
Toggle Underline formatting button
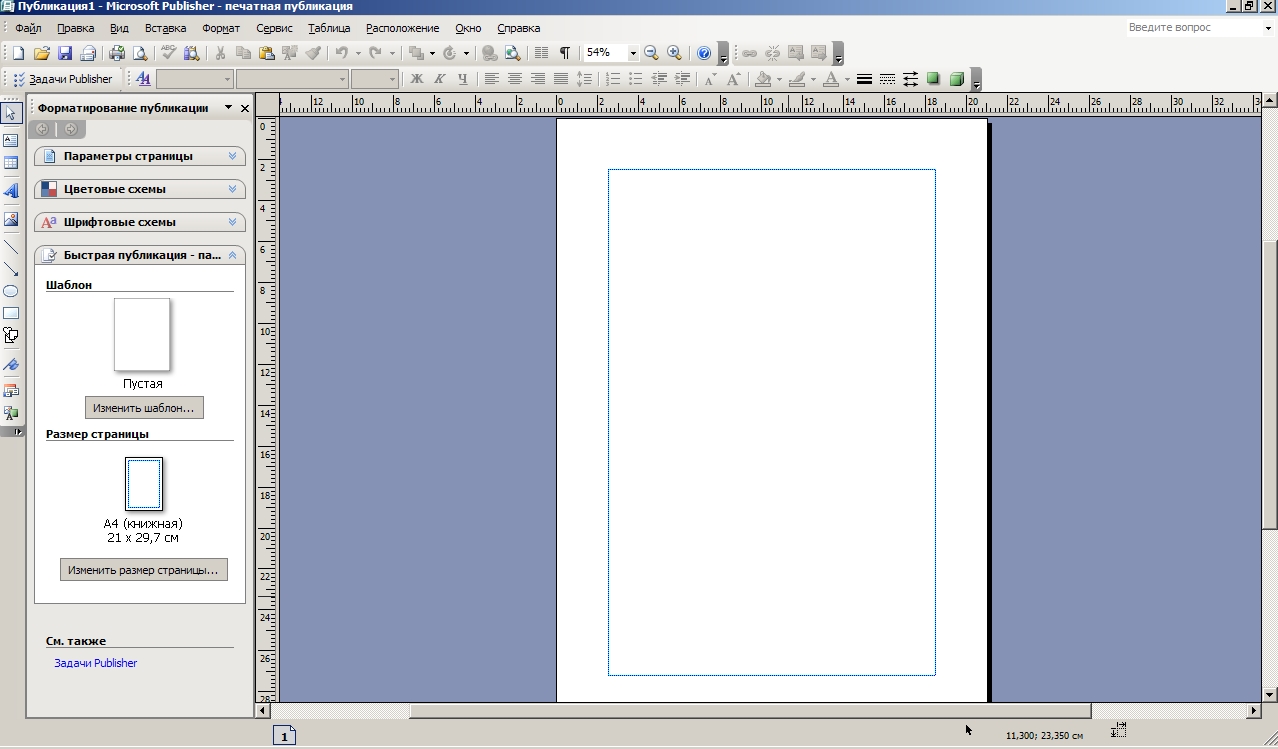pyautogui.click(x=462, y=79)
